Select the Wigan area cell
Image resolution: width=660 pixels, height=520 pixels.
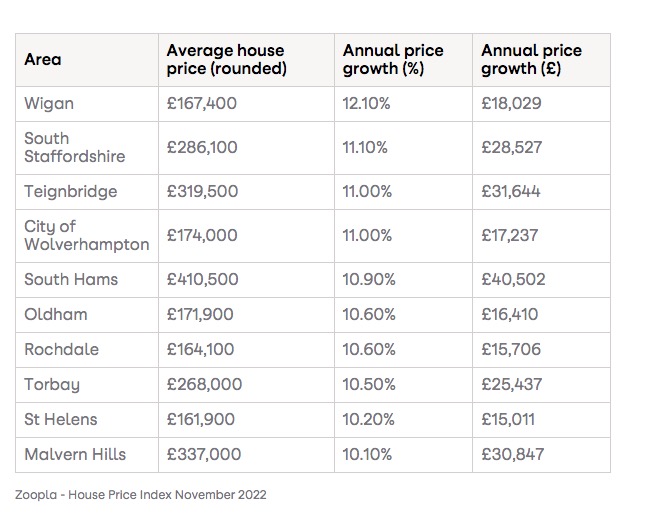49,104
